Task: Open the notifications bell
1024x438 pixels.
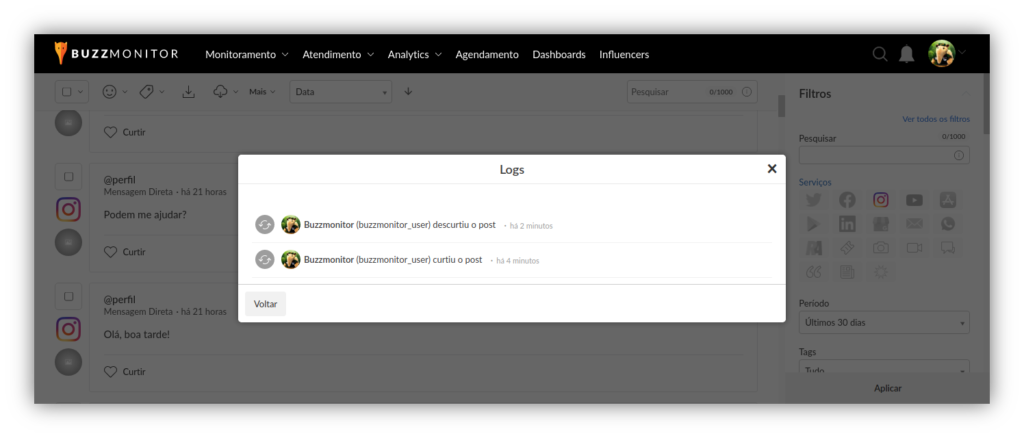Action: [x=906, y=54]
